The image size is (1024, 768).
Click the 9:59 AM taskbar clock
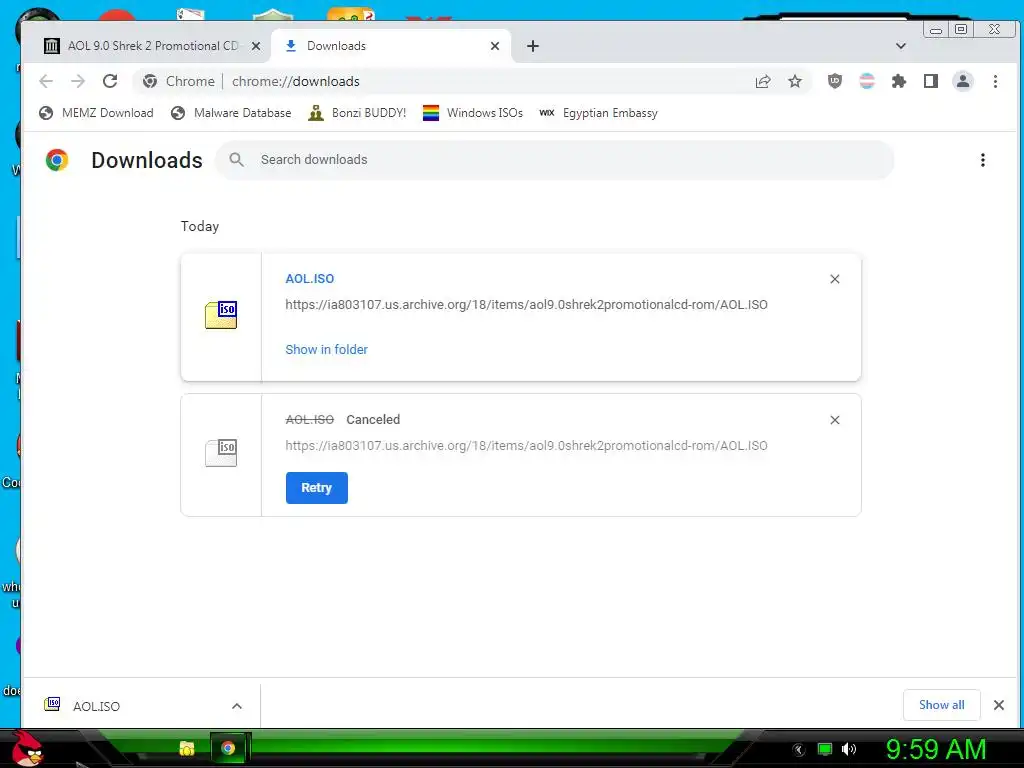tap(936, 749)
